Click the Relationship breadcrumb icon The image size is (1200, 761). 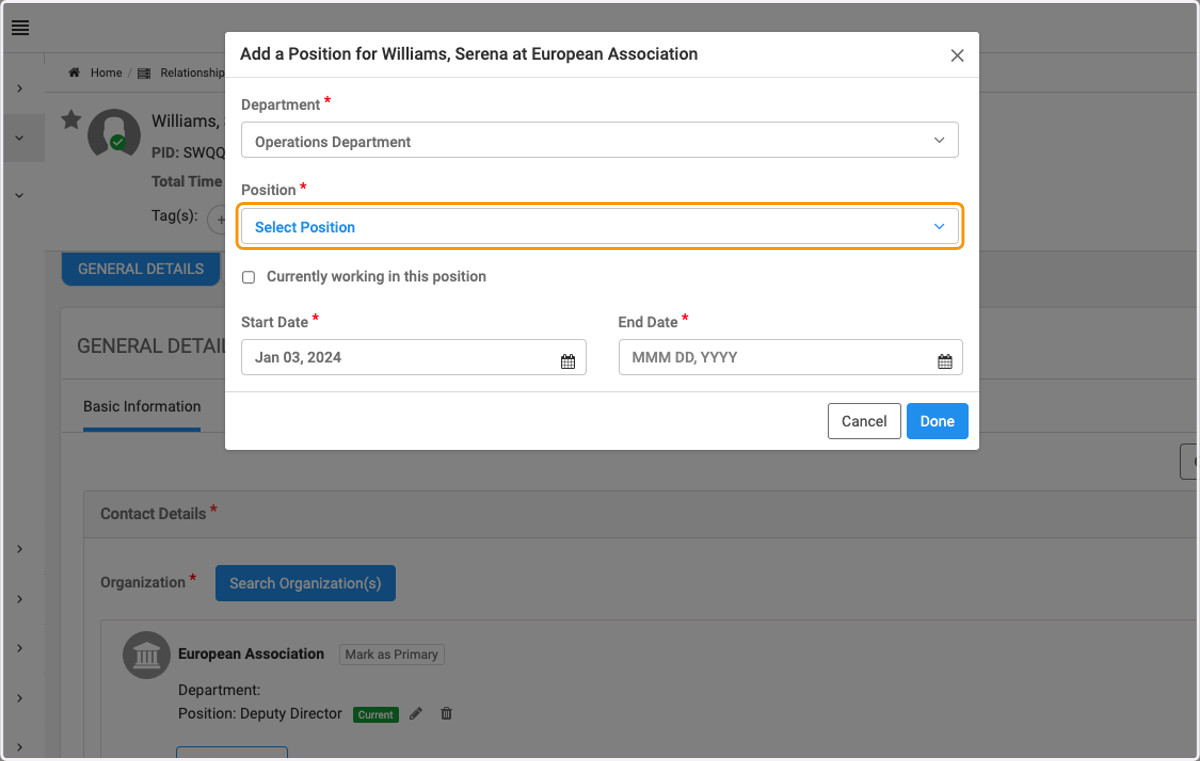pyautogui.click(x=144, y=73)
